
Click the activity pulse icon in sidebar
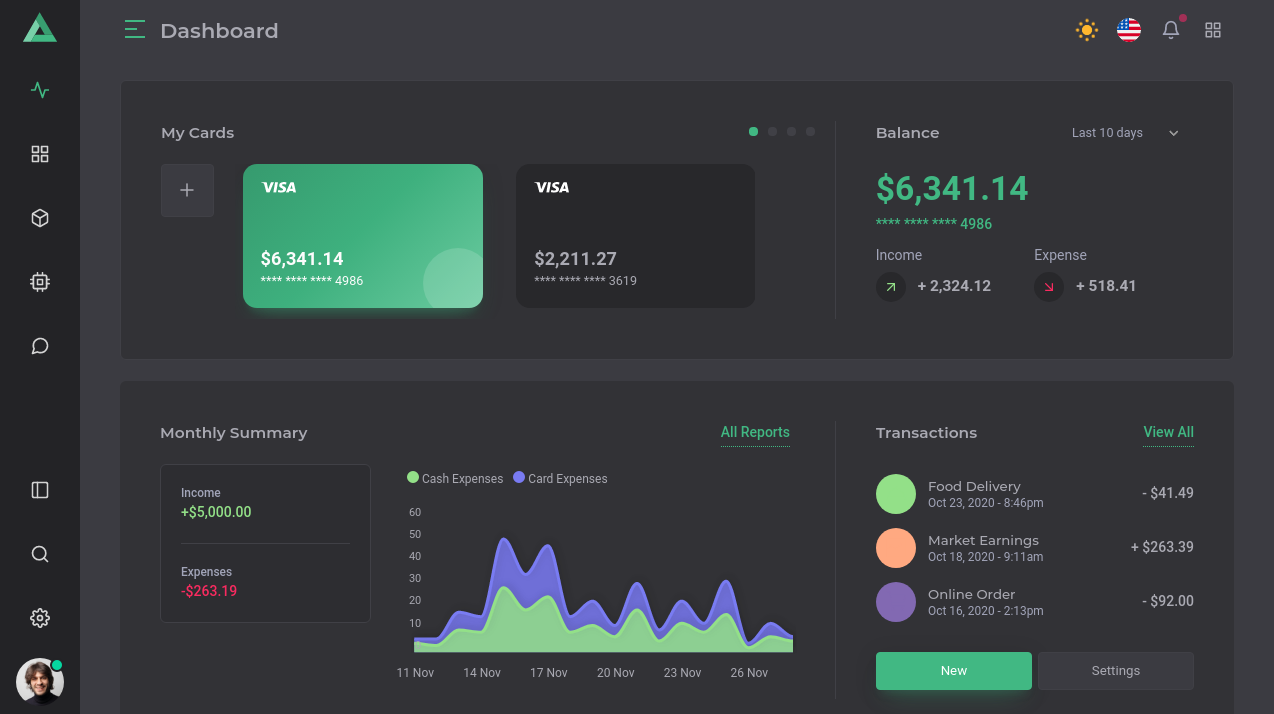pos(40,90)
